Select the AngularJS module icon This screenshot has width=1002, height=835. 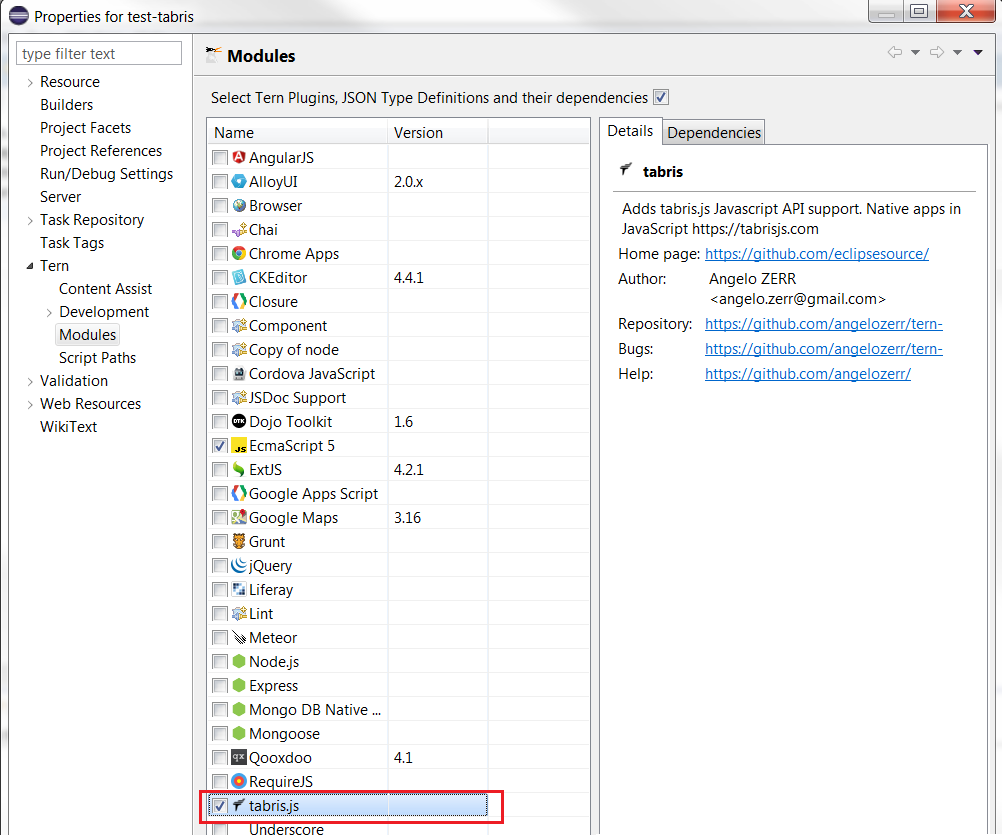pos(240,157)
